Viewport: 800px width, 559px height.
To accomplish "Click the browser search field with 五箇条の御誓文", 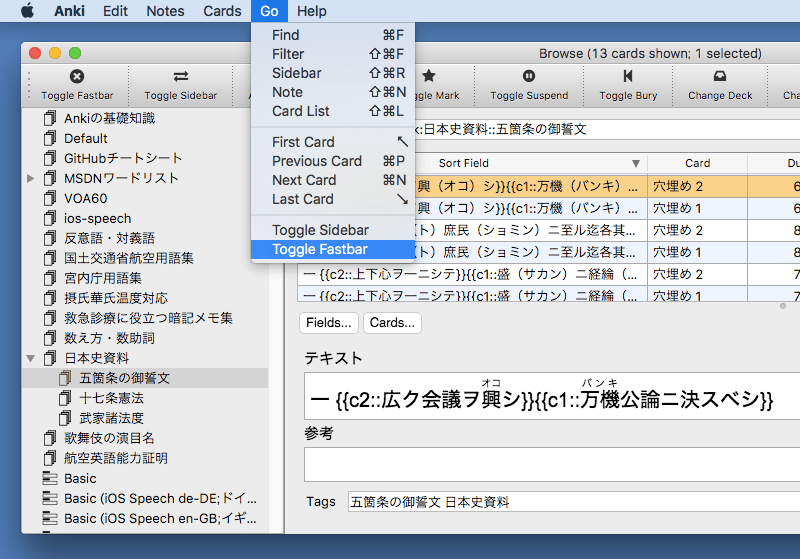I will pyautogui.click(x=607, y=130).
